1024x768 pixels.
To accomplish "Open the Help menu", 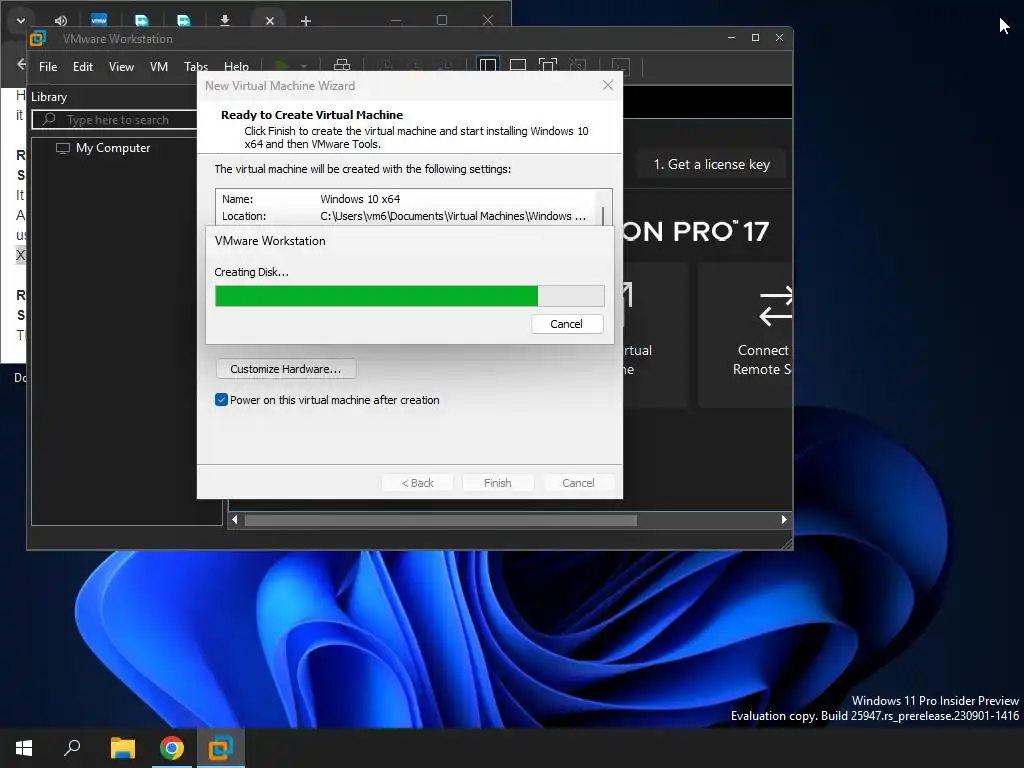I will click(236, 67).
